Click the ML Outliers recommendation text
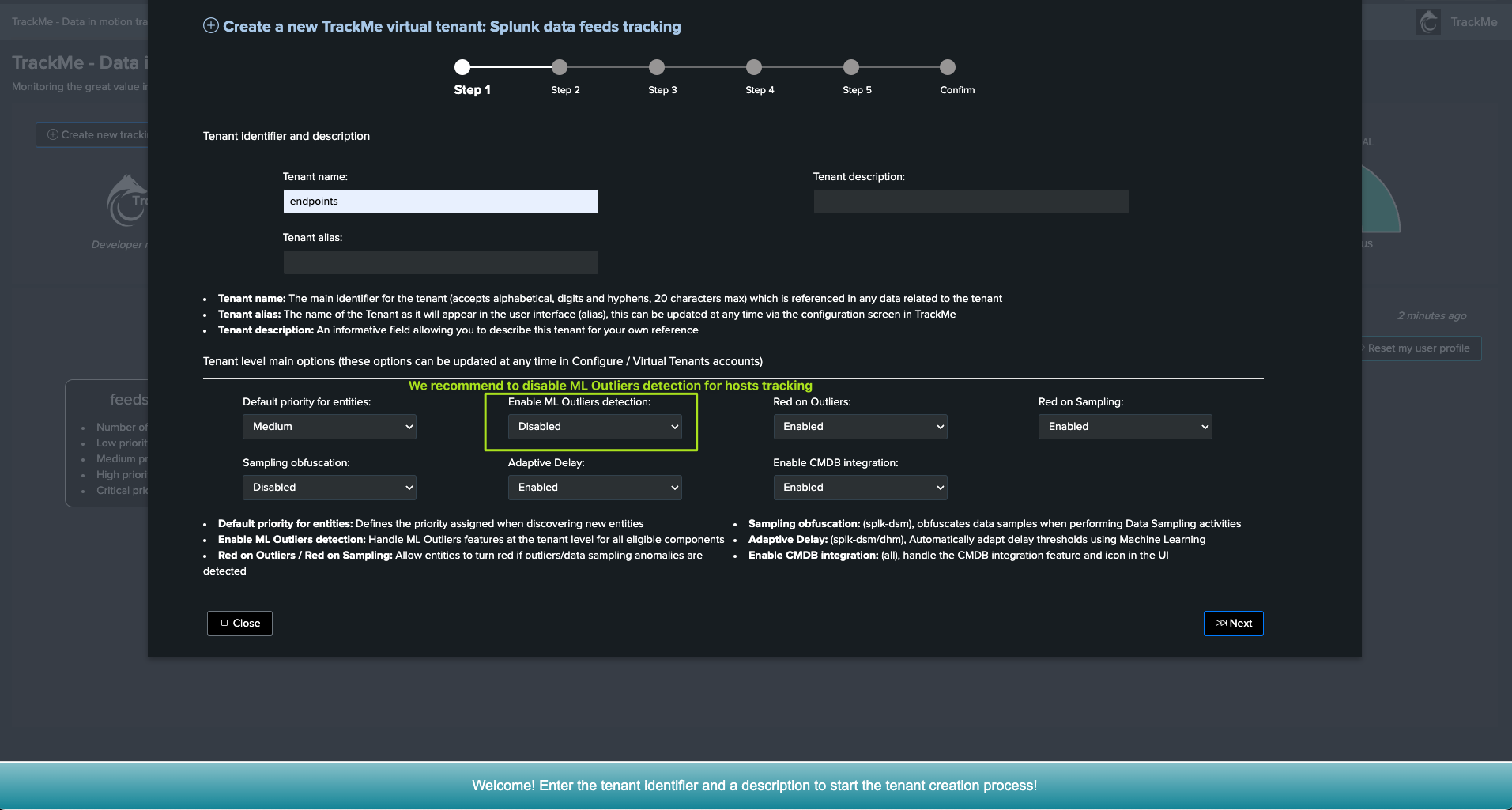The width and height of the screenshot is (1512, 810). pos(610,386)
